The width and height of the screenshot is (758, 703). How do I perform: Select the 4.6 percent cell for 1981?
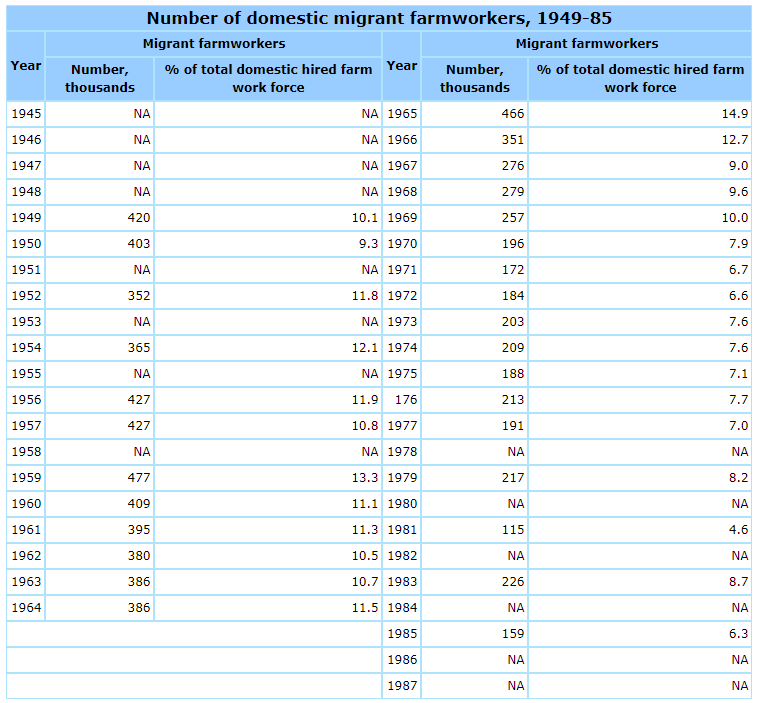tap(738, 529)
